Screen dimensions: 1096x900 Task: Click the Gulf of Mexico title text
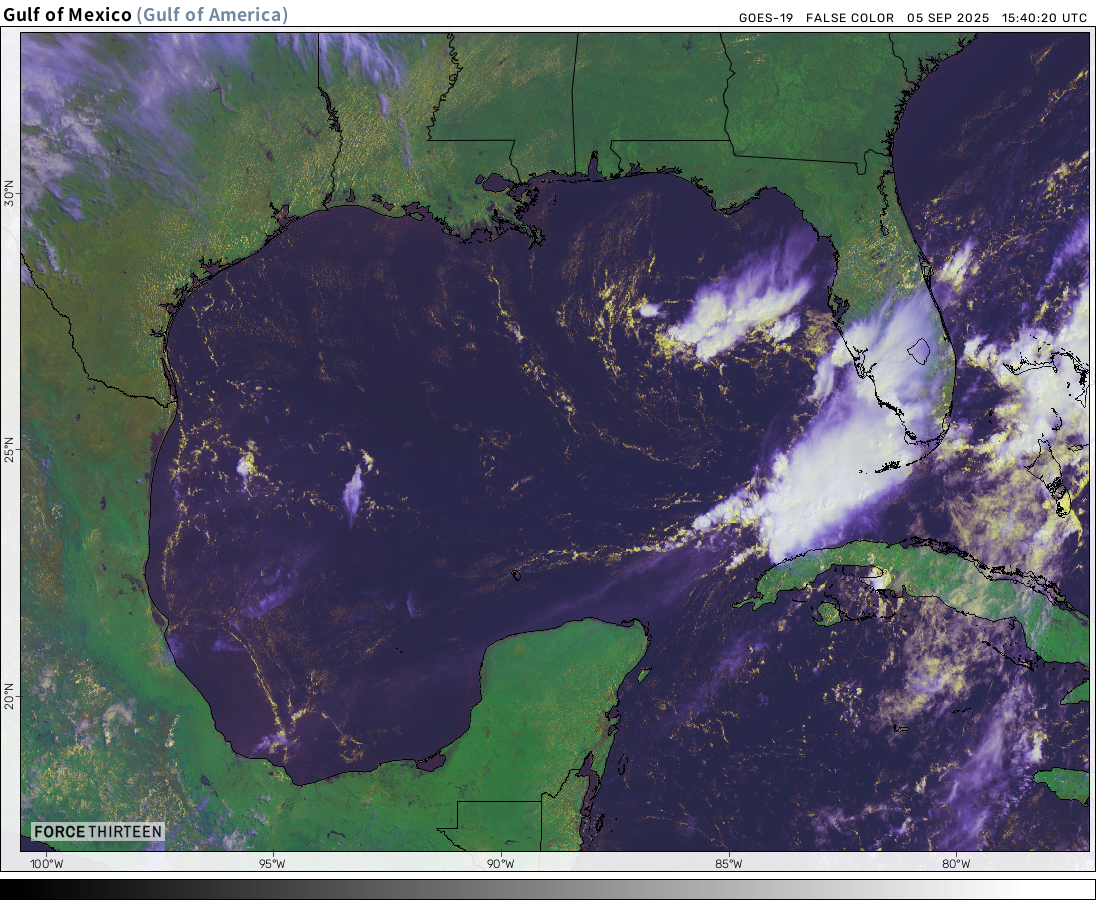[x=66, y=15]
